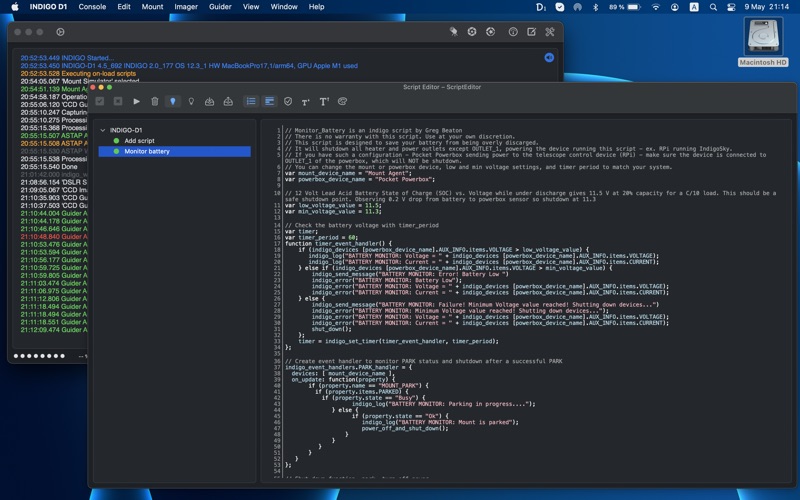Toggle the blue speaker sound button
Image resolution: width=800 pixels, height=500 pixels.
tap(549, 57)
